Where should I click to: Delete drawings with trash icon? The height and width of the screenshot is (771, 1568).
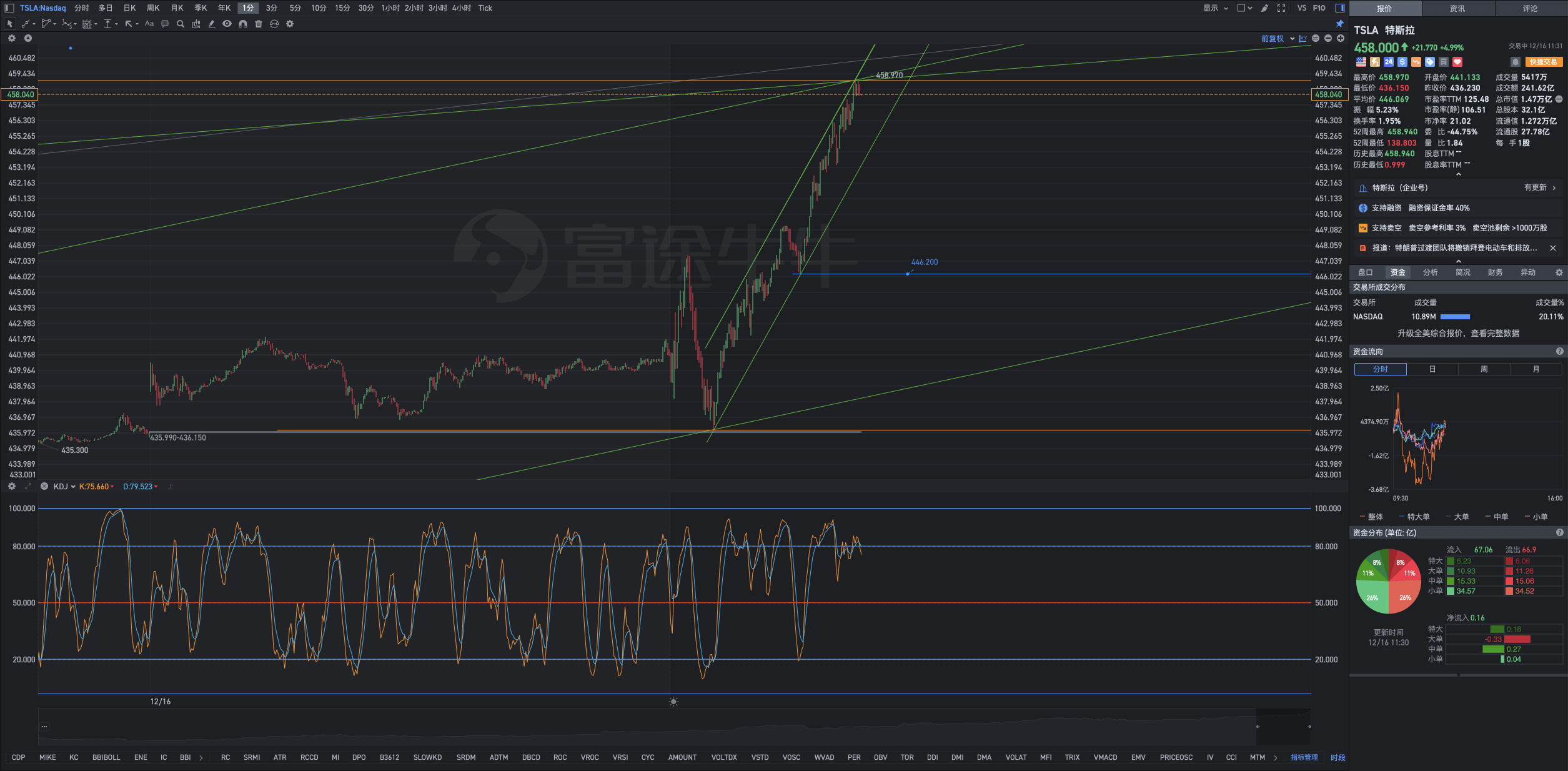pyautogui.click(x=259, y=24)
